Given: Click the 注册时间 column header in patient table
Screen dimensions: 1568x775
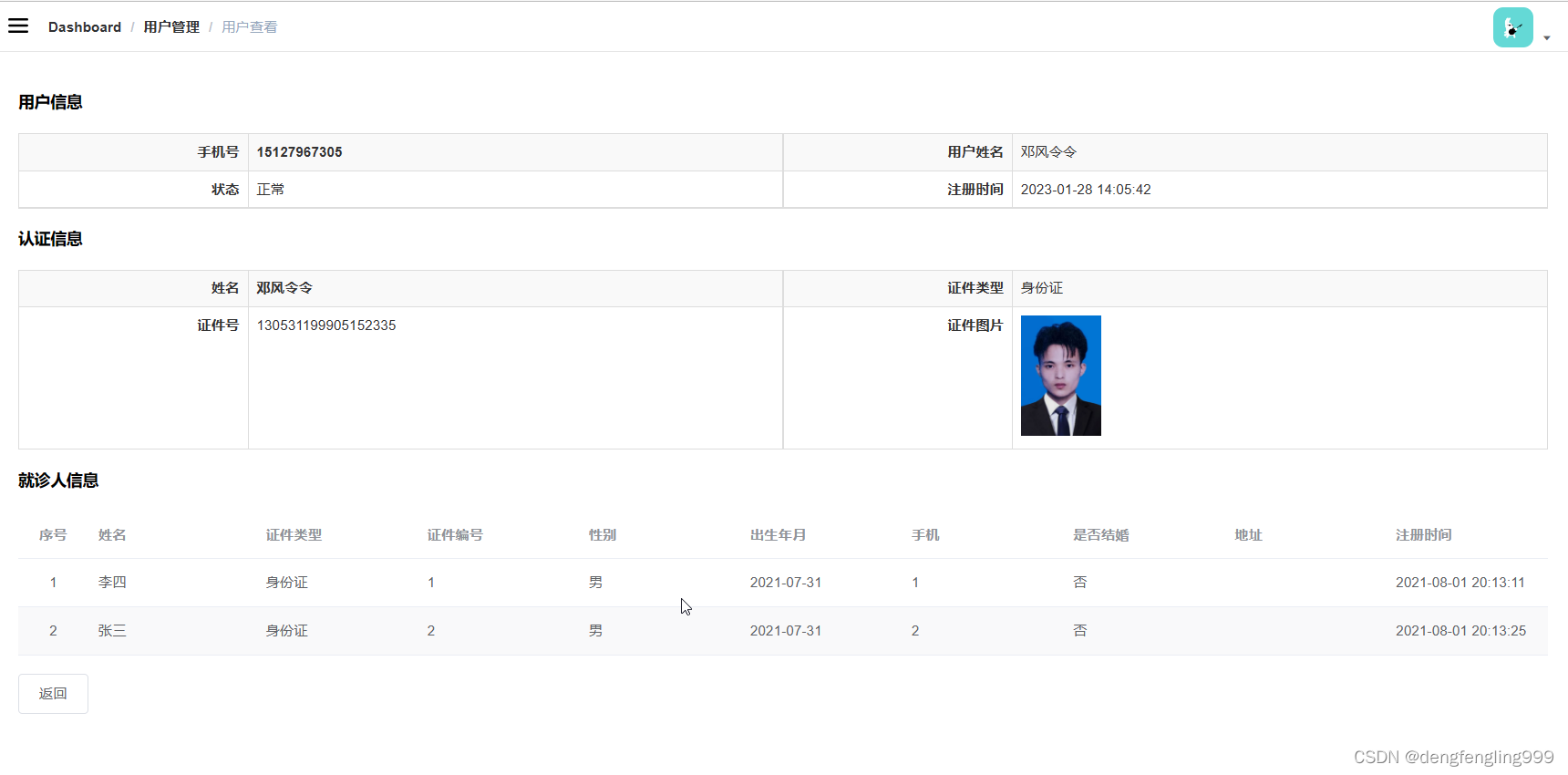Looking at the screenshot, I should tap(1423, 535).
